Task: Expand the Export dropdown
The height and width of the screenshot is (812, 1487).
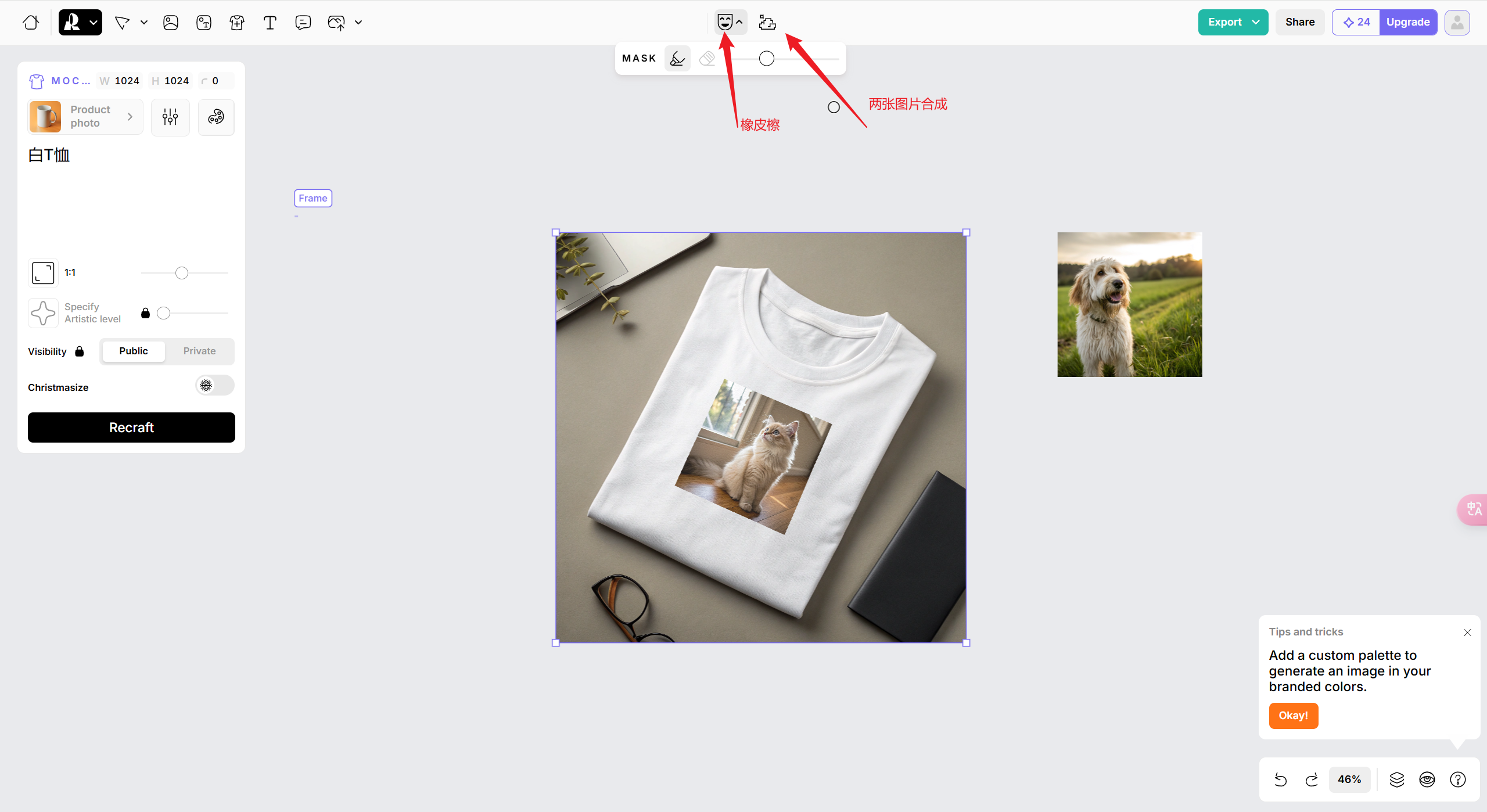Action: click(x=1256, y=23)
